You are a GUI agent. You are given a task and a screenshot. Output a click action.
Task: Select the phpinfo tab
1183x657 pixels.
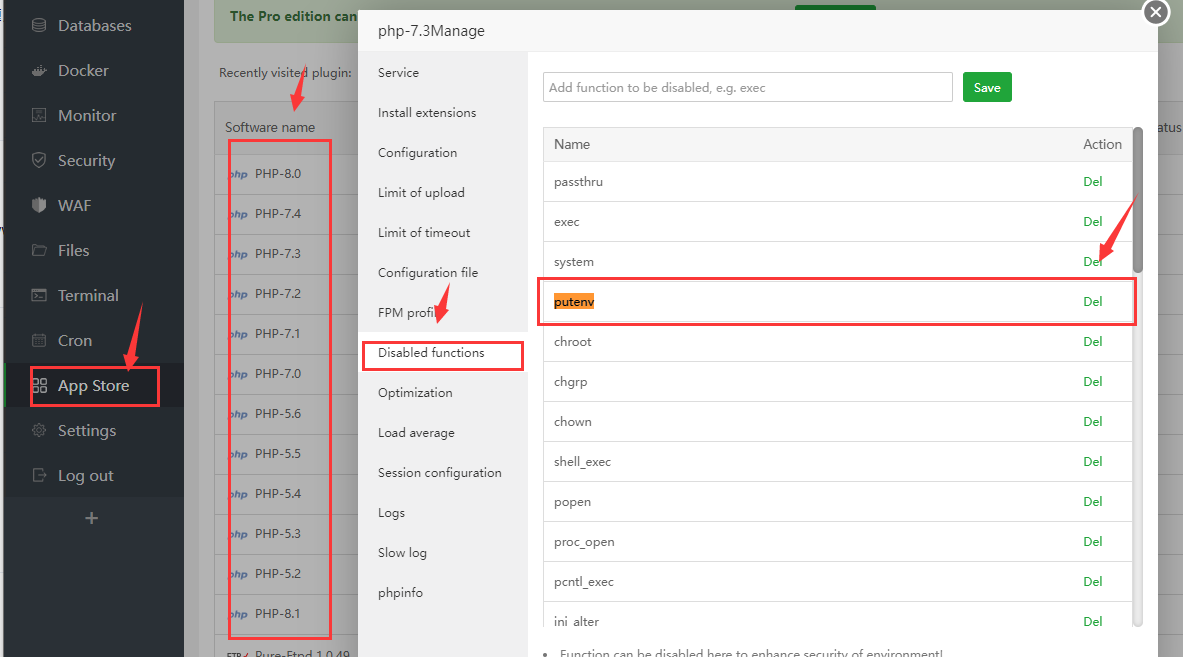[400, 593]
